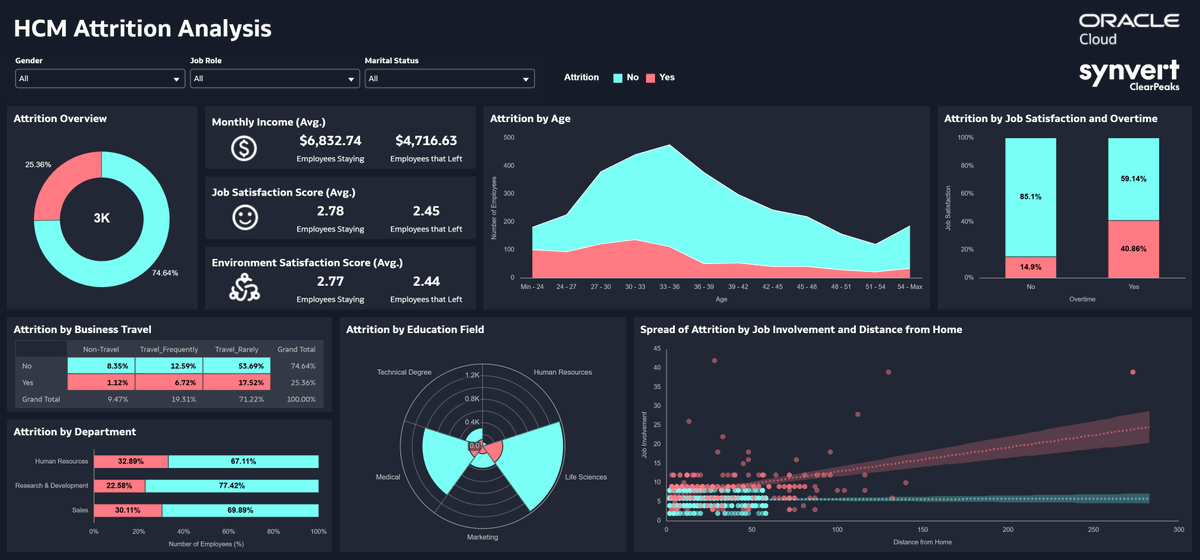Select the 8.35% table cell
The width and height of the screenshot is (1200, 560).
(101, 366)
